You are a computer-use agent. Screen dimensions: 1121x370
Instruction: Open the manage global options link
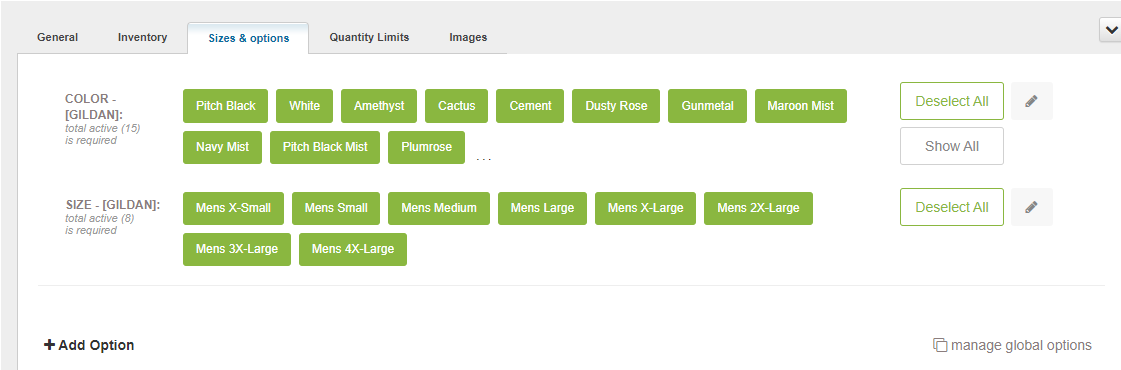tap(1021, 345)
